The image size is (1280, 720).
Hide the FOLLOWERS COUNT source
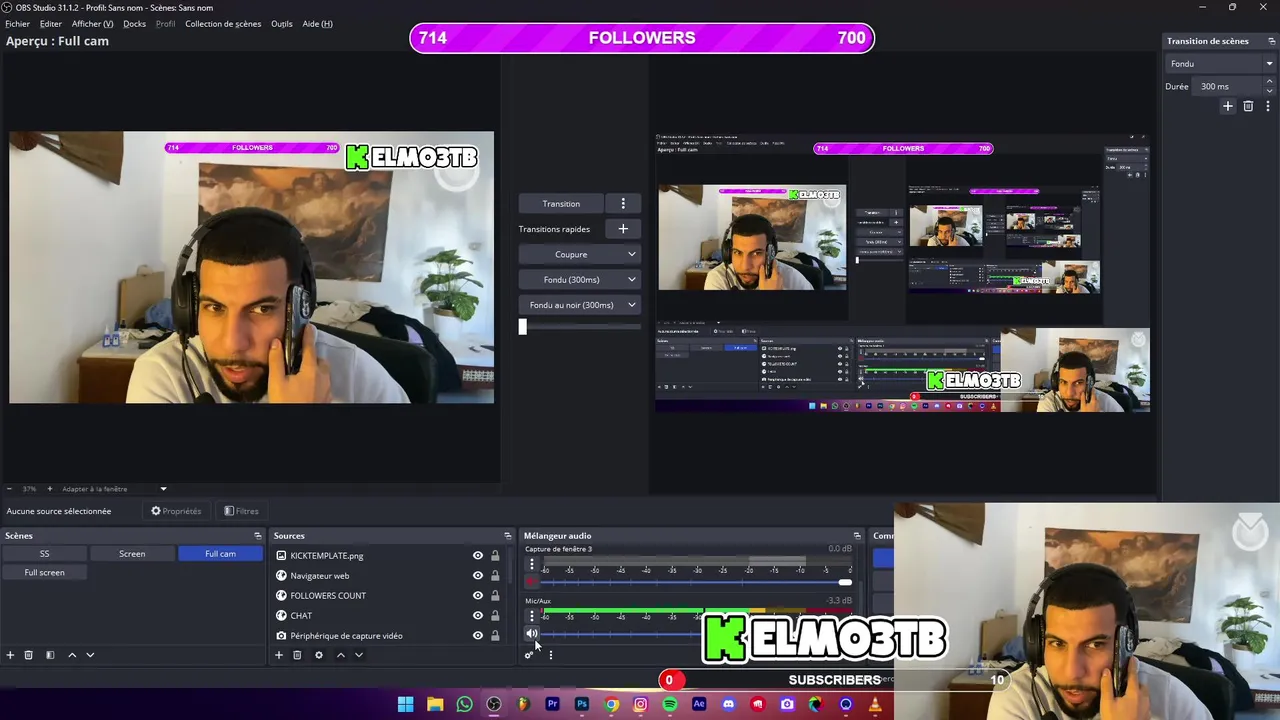(x=477, y=596)
